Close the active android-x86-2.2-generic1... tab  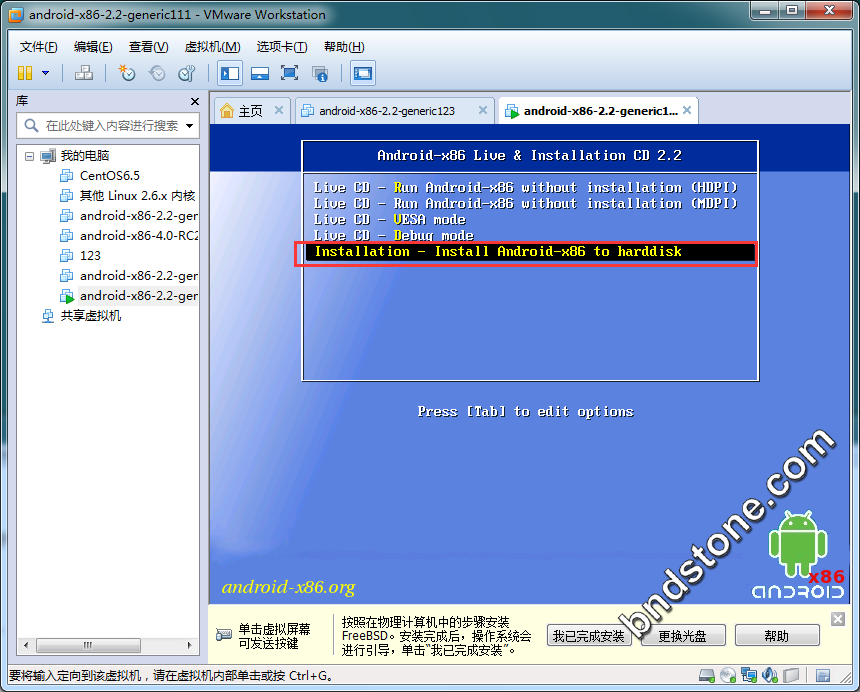(687, 110)
